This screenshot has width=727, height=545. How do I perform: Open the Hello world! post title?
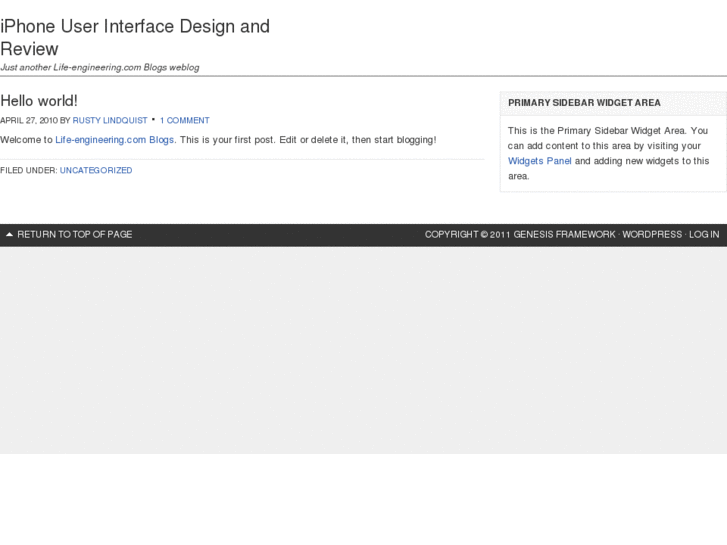(x=39, y=101)
